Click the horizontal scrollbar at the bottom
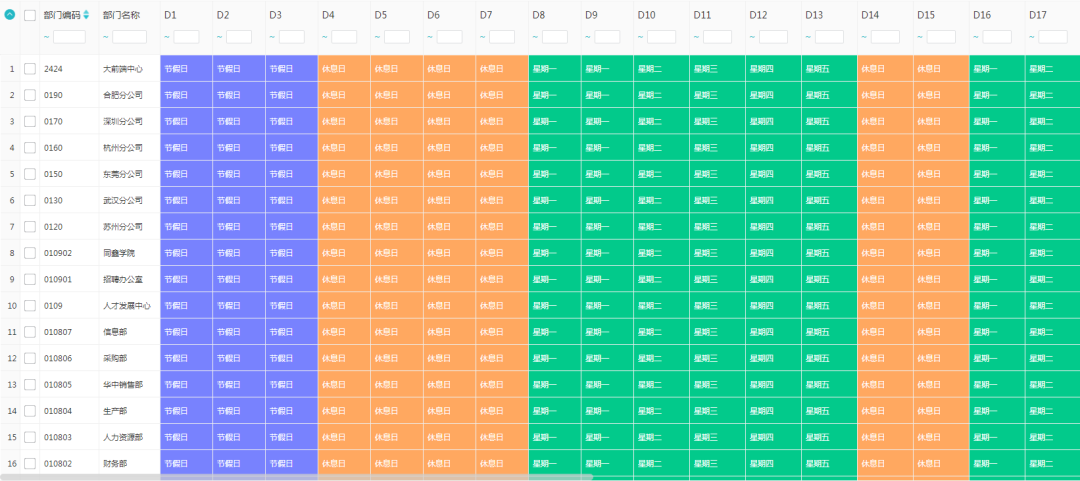1080x481 pixels. point(300,477)
